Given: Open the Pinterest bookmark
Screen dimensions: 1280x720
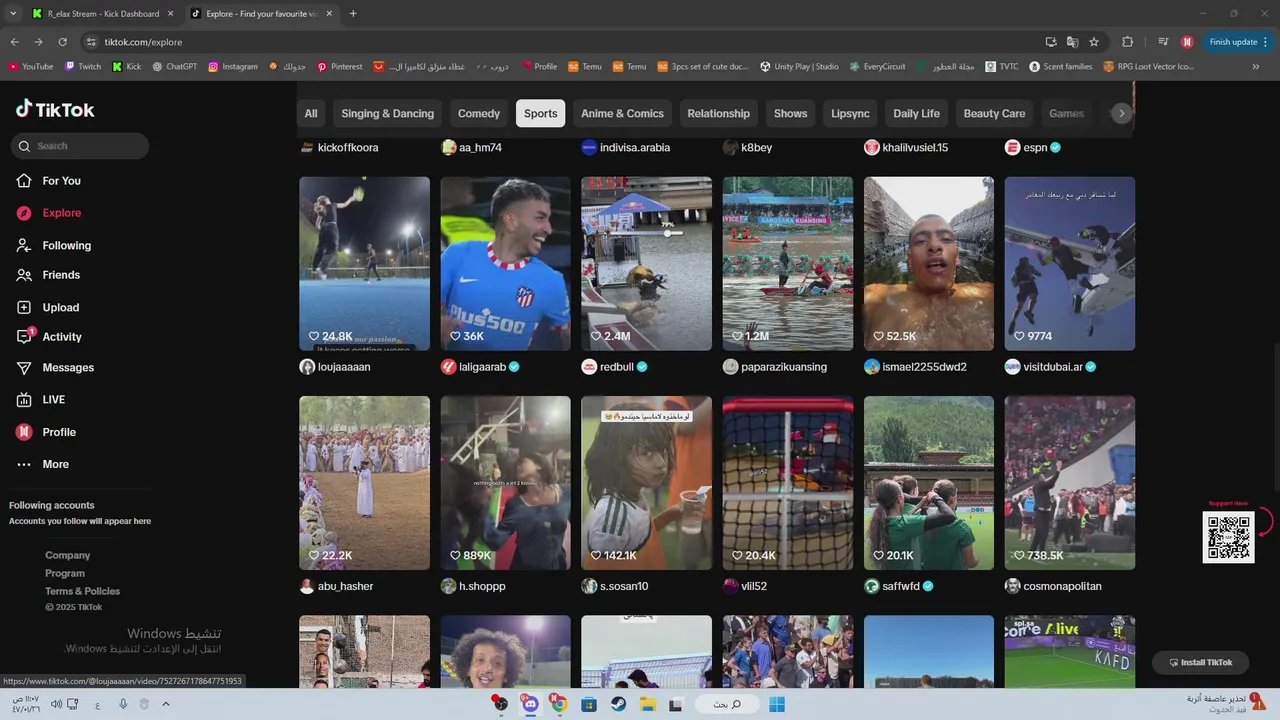Looking at the screenshot, I should tap(340, 67).
